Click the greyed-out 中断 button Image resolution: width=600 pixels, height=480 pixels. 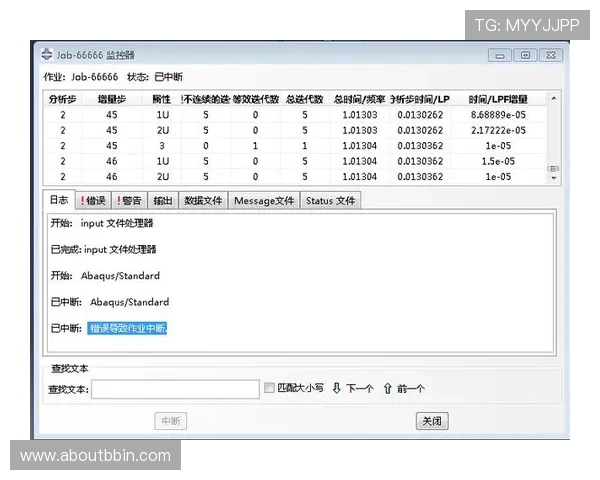click(171, 421)
